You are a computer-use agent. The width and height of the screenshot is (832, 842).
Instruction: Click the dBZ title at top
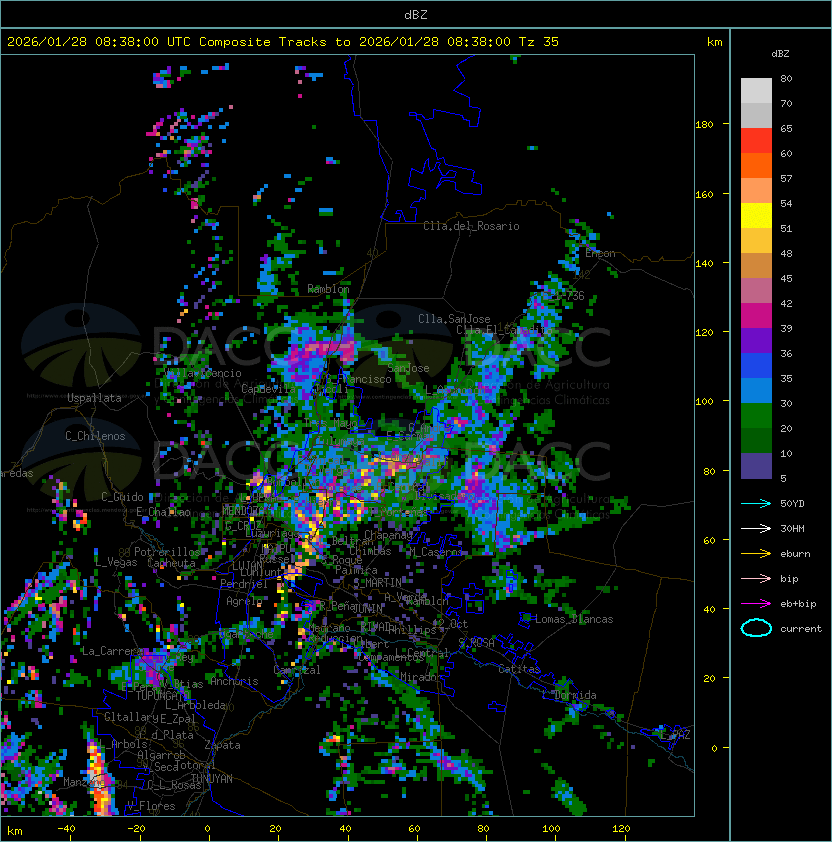[x=415, y=14]
